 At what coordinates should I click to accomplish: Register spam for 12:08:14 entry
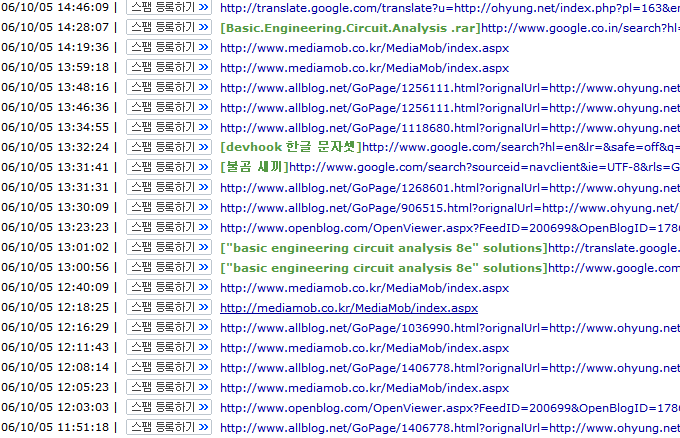pos(169,367)
